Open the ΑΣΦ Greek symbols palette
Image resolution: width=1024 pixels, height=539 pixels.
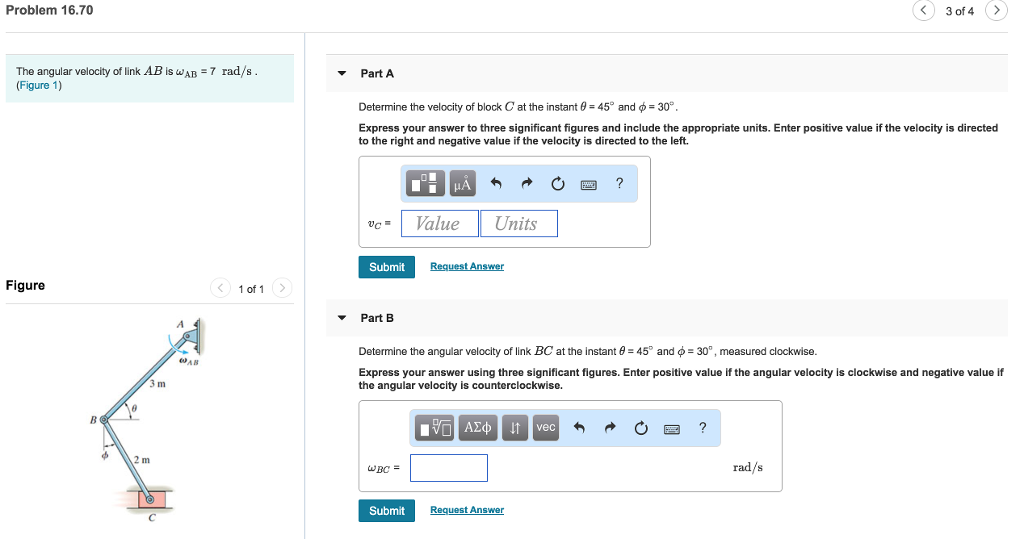tap(477, 428)
